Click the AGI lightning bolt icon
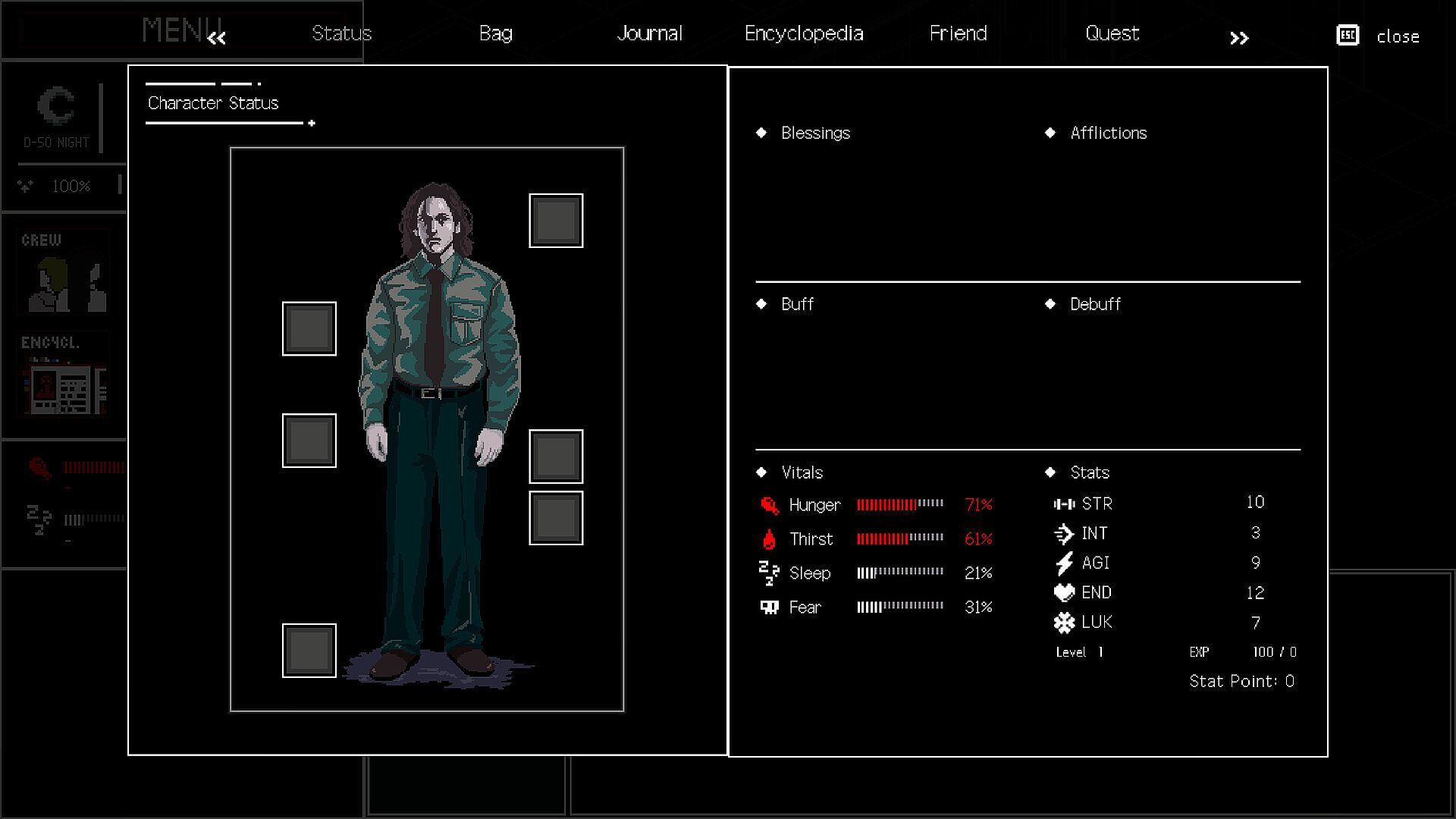The image size is (1456, 819). (1064, 563)
